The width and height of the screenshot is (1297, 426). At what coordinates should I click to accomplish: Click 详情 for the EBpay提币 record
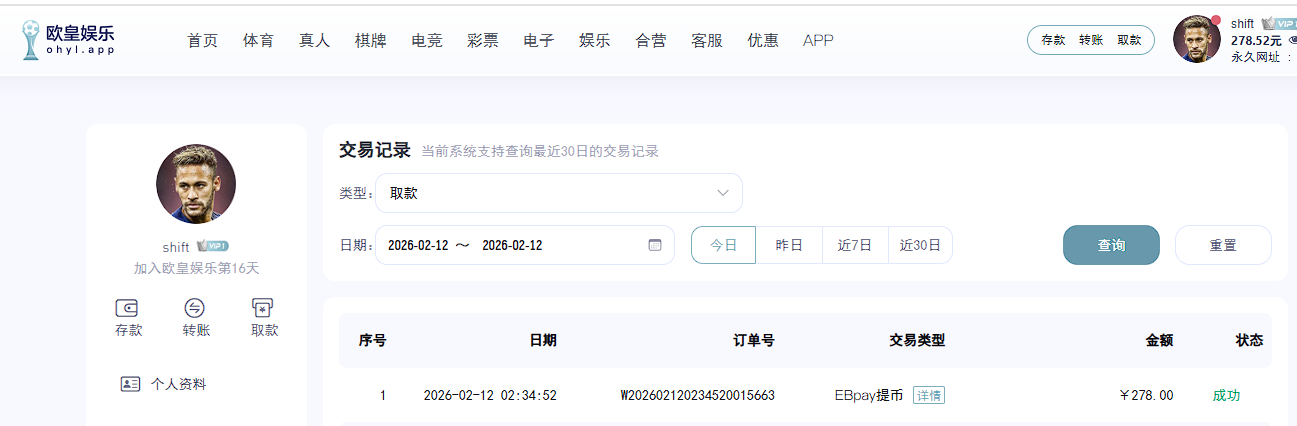coord(929,395)
